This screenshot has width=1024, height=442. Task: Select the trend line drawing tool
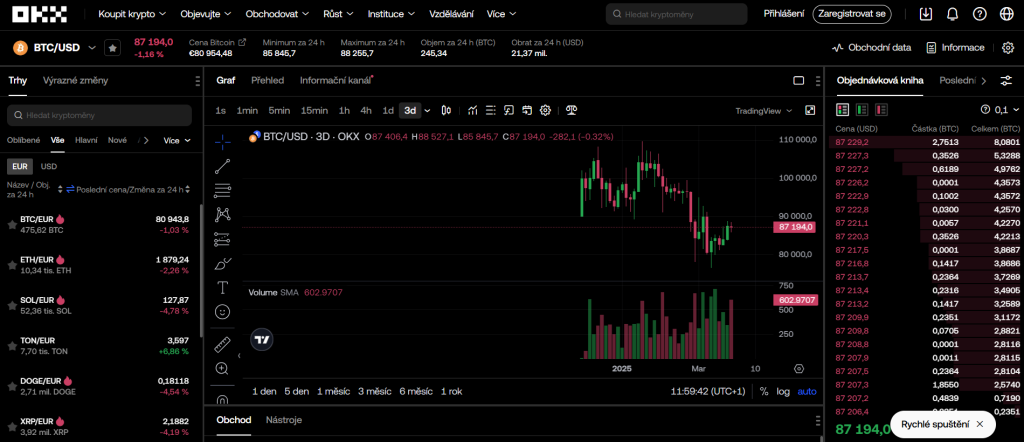(x=222, y=166)
